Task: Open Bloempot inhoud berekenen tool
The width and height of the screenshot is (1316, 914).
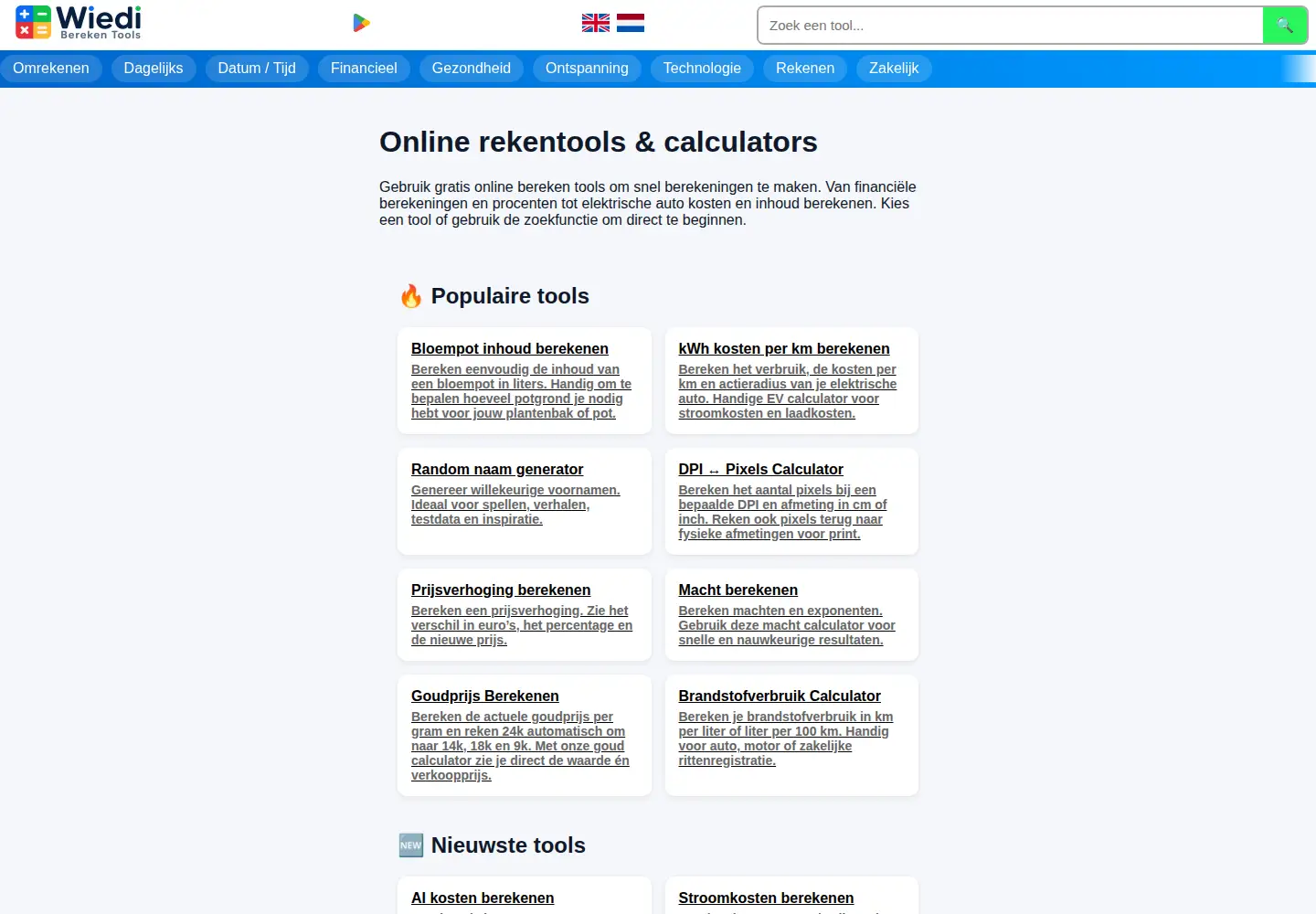Action: pyautogui.click(x=510, y=349)
